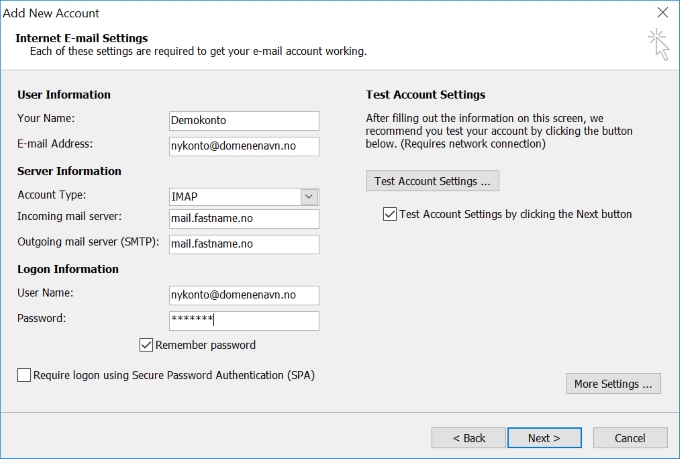Screen dimensions: 680x459
Task: Click the E-mail Address input field
Action: [x=244, y=146]
